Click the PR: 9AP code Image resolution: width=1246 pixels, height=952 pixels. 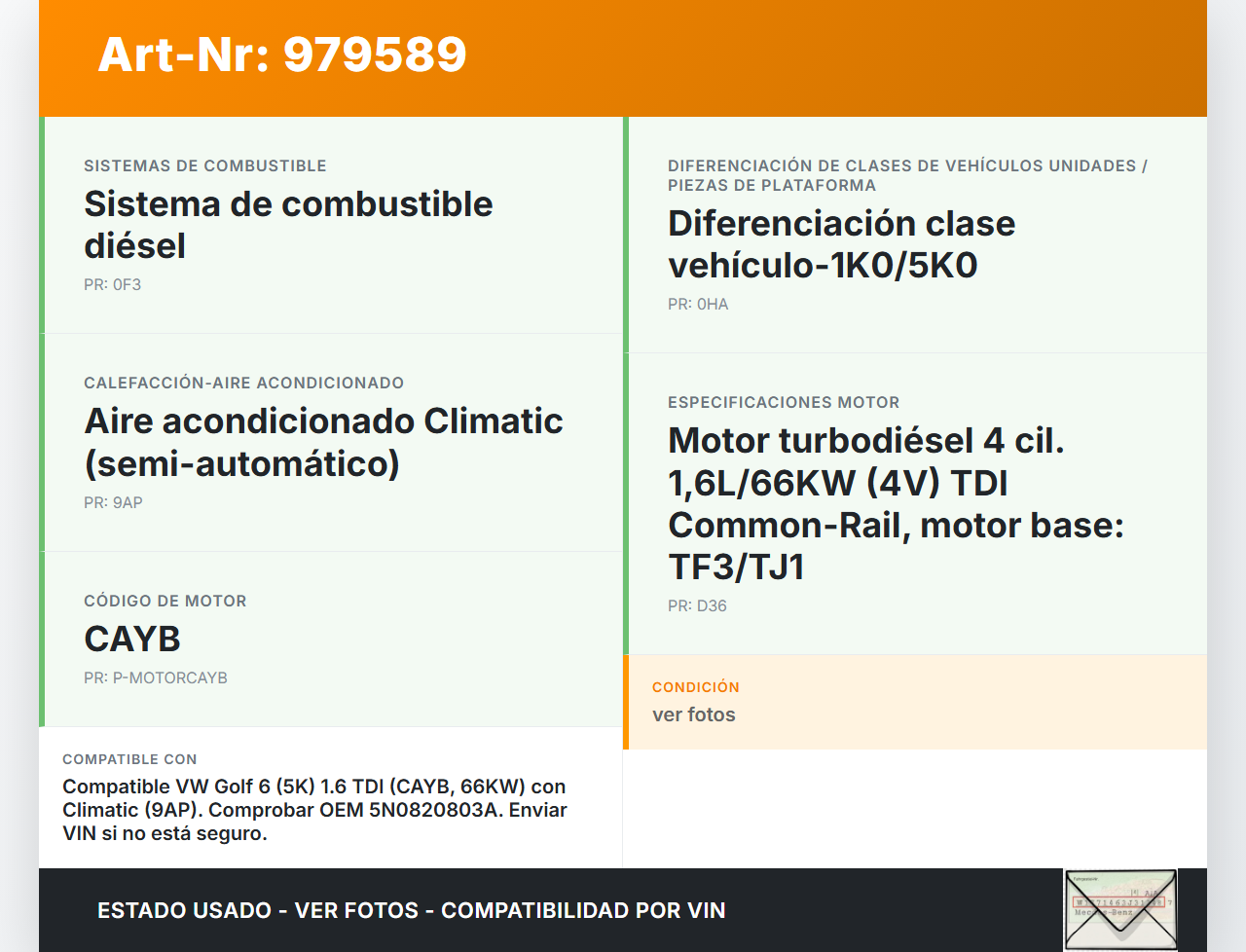[x=113, y=503]
